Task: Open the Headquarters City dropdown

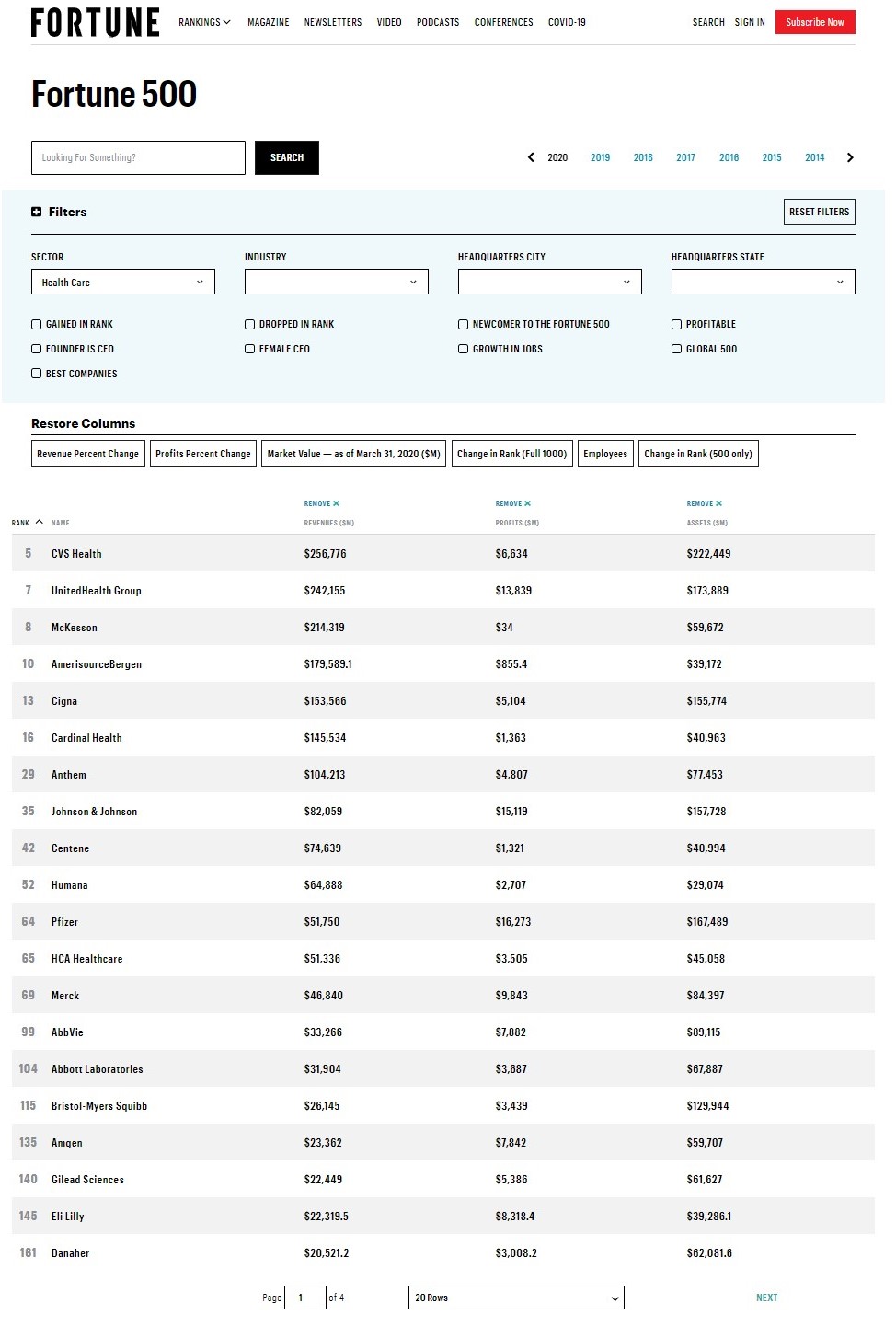Action: point(549,282)
